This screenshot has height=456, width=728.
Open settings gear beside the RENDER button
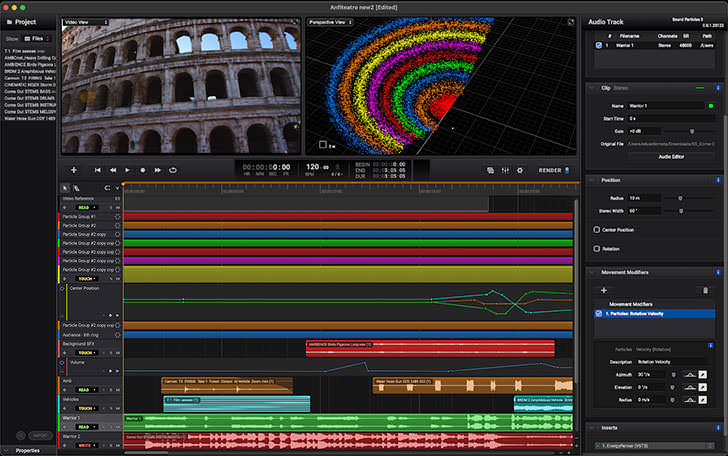tap(519, 170)
